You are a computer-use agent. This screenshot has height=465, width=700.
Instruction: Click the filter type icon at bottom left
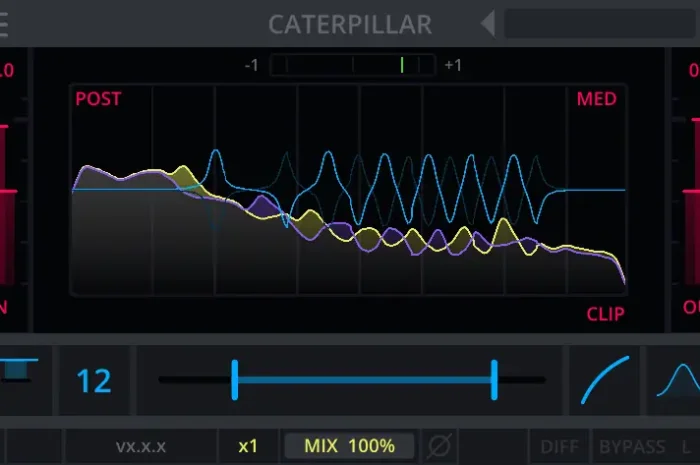coord(18,368)
